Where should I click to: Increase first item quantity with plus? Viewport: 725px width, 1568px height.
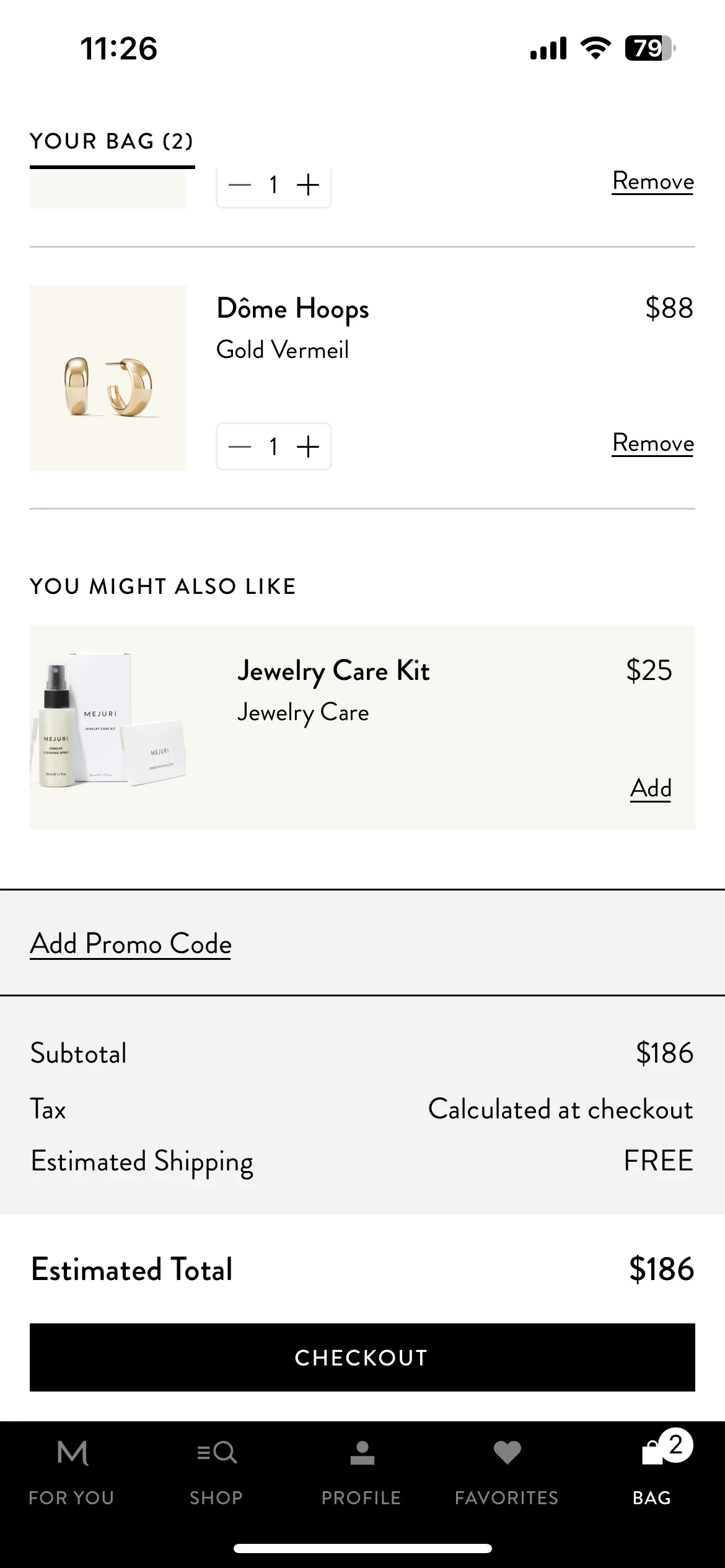tap(308, 185)
